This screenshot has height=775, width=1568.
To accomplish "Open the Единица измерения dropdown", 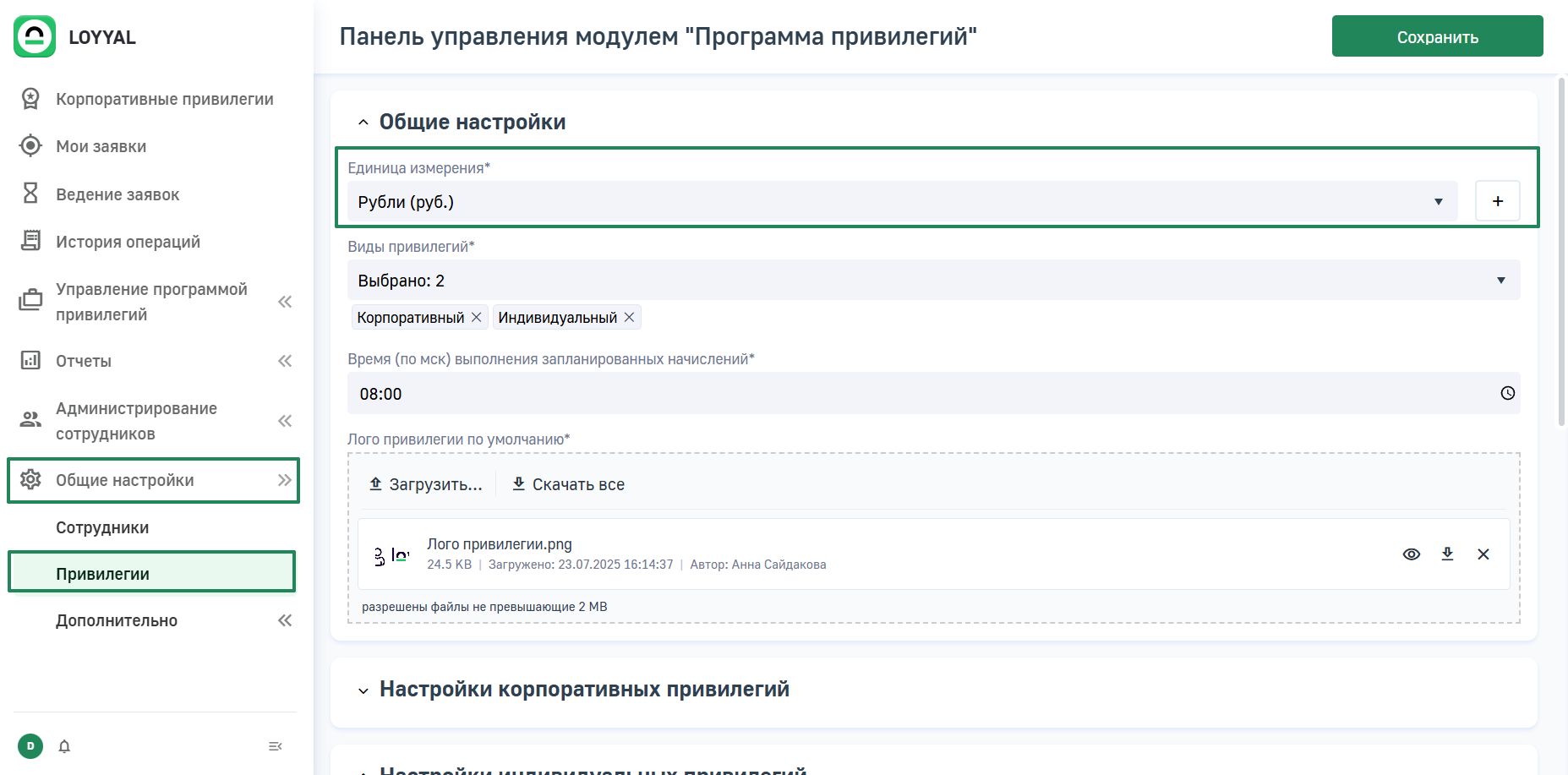I will tap(901, 202).
